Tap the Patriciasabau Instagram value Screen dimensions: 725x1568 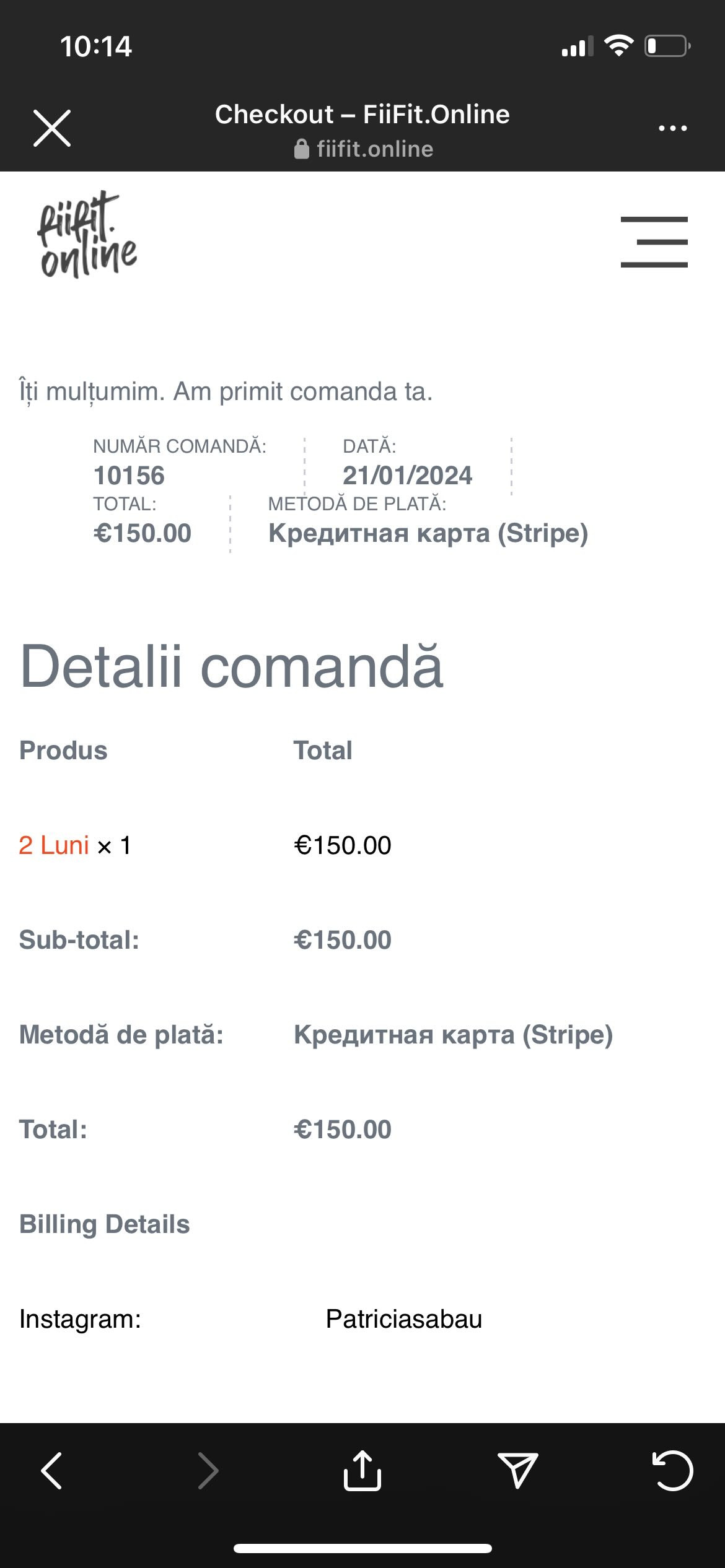pos(404,1319)
